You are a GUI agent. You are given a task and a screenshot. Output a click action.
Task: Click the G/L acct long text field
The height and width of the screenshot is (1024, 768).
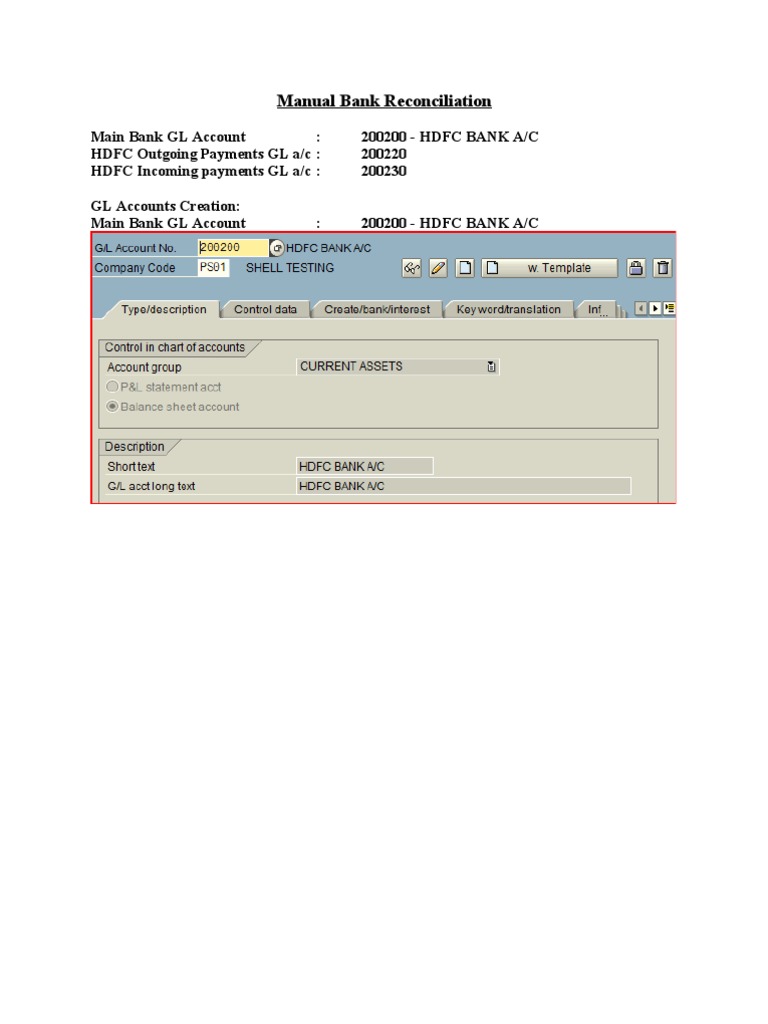coord(464,486)
